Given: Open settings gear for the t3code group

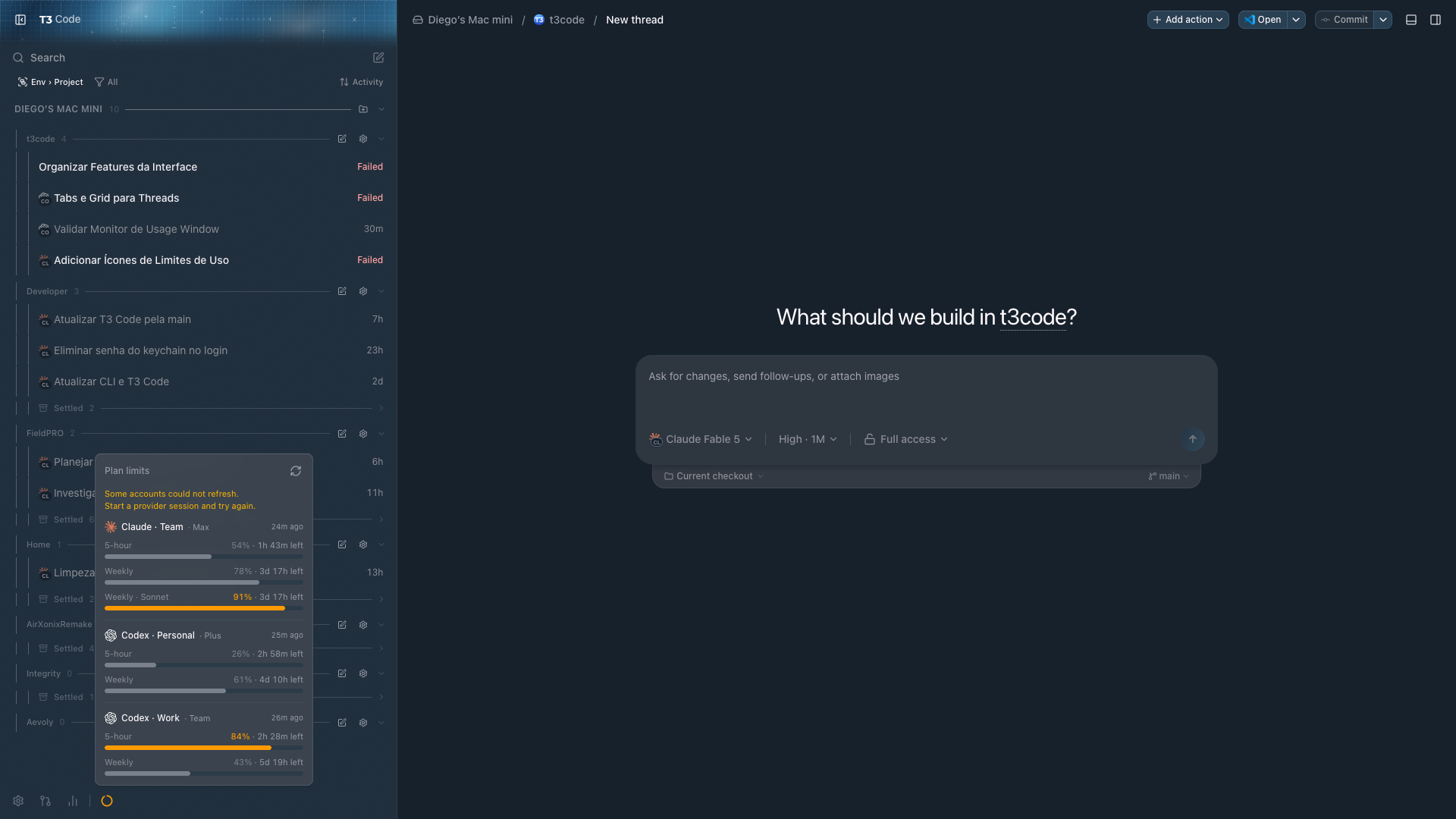Looking at the screenshot, I should click(x=363, y=139).
